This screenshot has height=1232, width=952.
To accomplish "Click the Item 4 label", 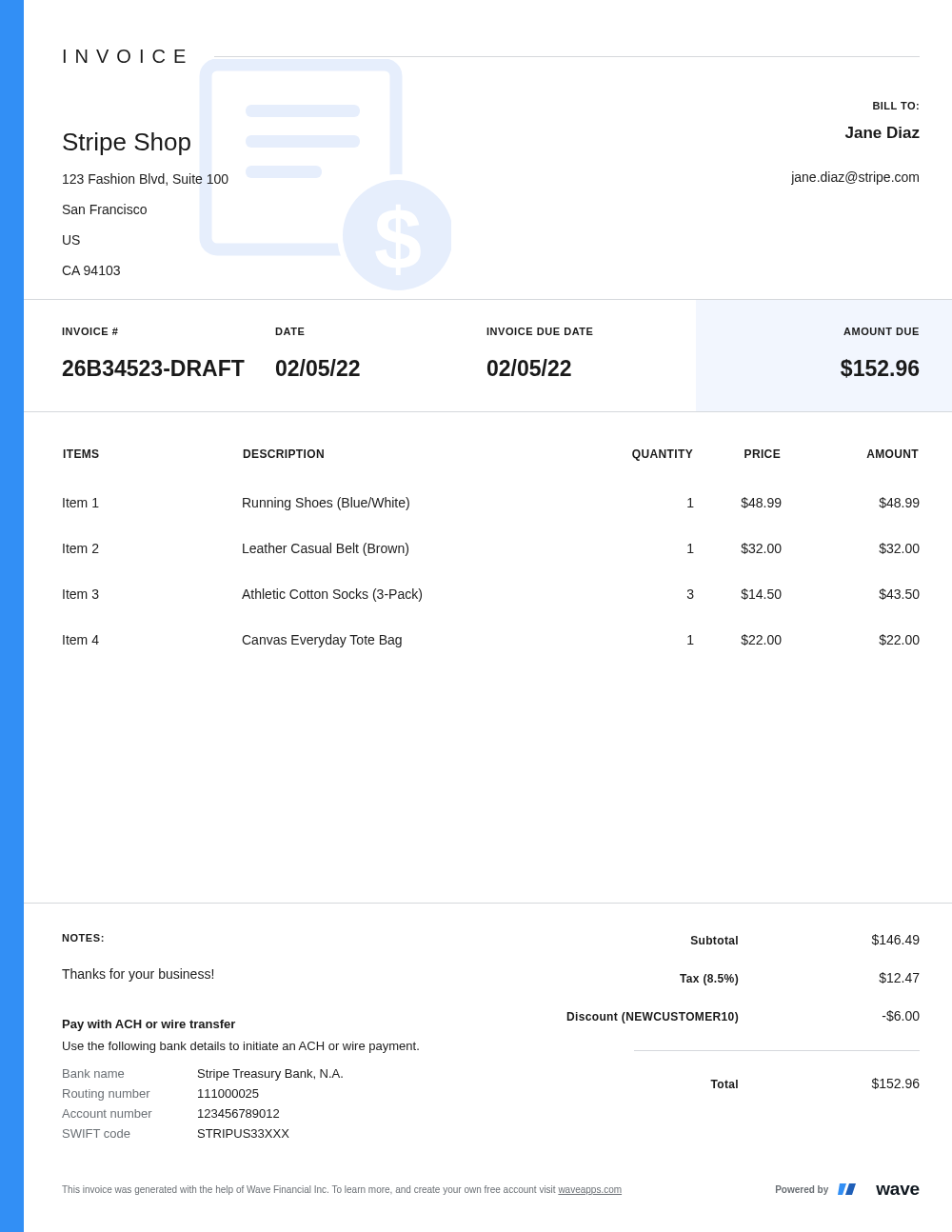I will [80, 640].
